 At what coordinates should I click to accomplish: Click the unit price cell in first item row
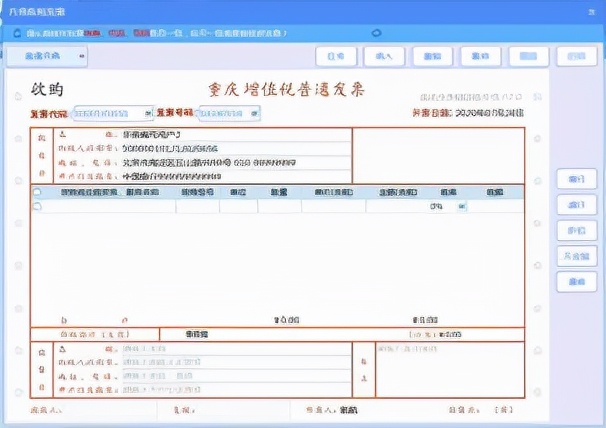pos(334,206)
